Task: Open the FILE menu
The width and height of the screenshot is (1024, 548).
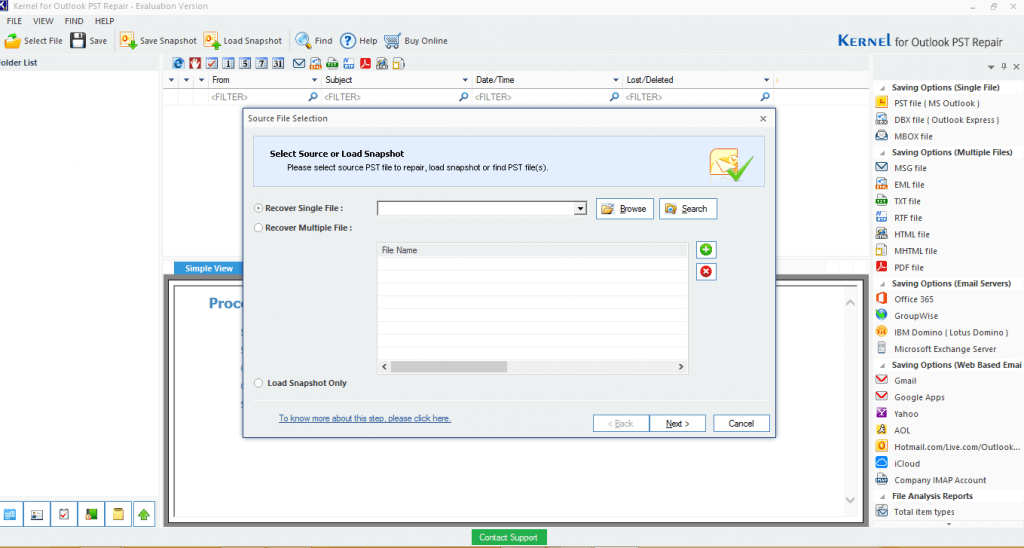Action: (14, 21)
